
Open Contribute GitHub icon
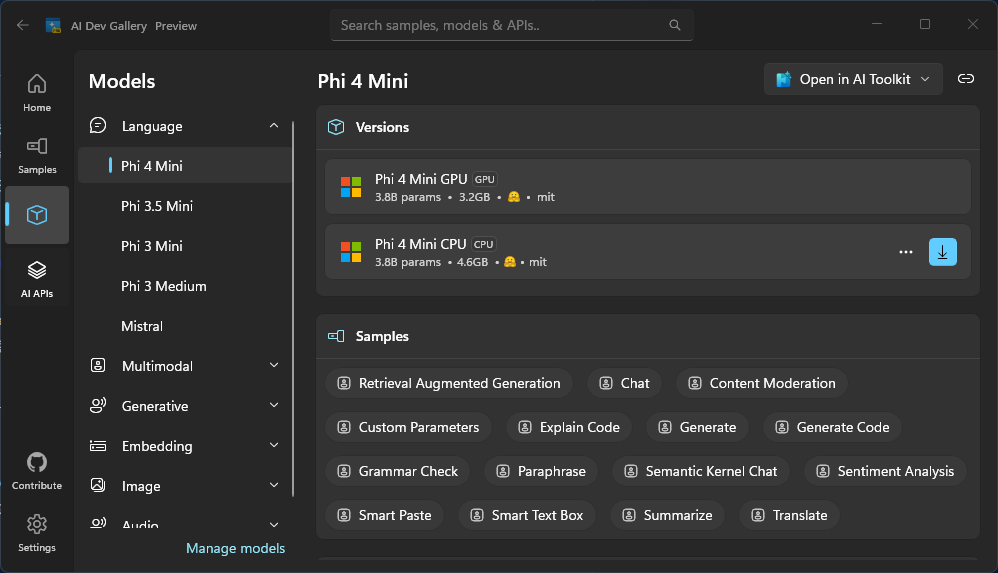click(37, 471)
